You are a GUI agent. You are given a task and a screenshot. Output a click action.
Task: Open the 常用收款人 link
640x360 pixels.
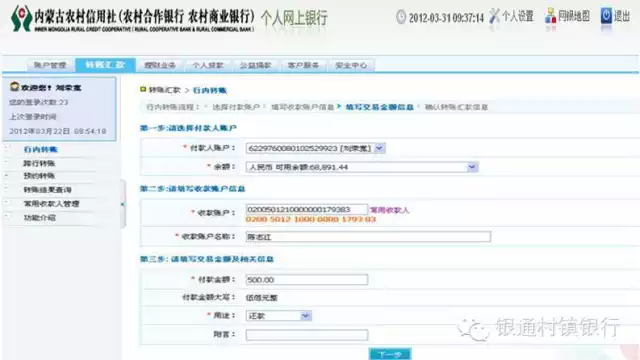pyautogui.click(x=389, y=210)
